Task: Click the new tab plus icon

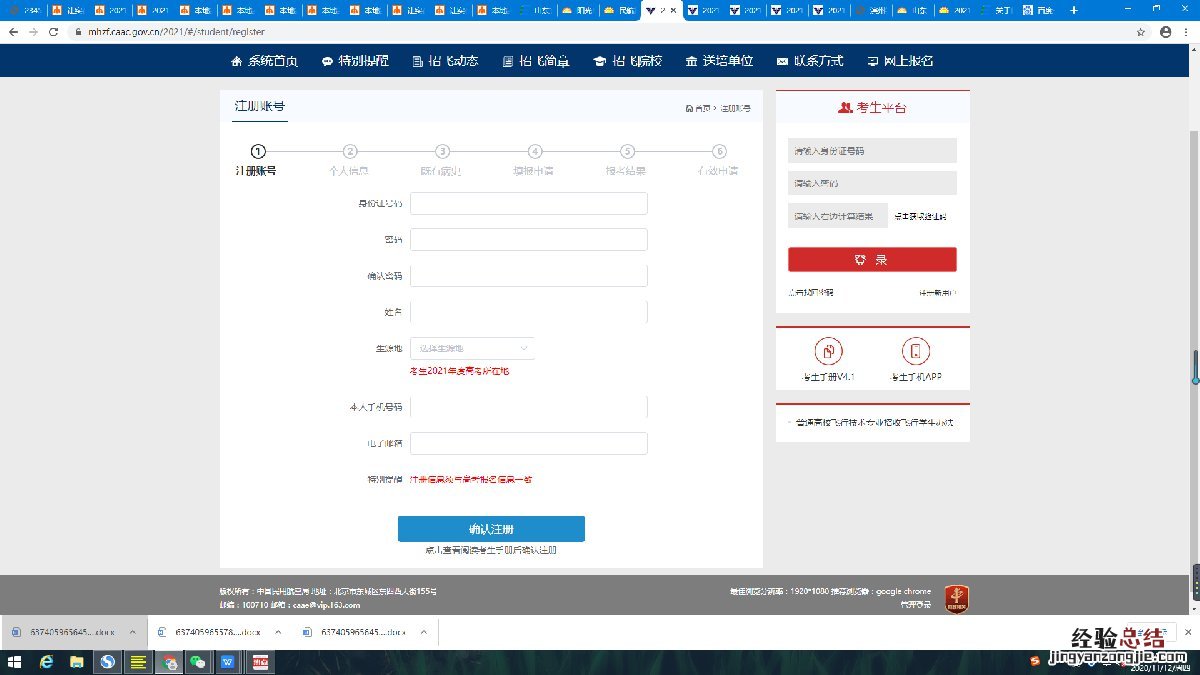Action: click(1074, 10)
